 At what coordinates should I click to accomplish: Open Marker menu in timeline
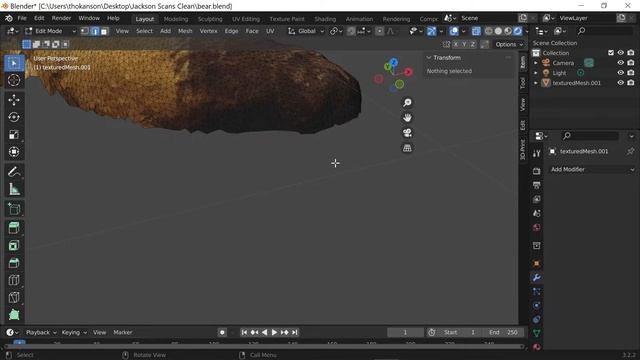click(x=122, y=332)
